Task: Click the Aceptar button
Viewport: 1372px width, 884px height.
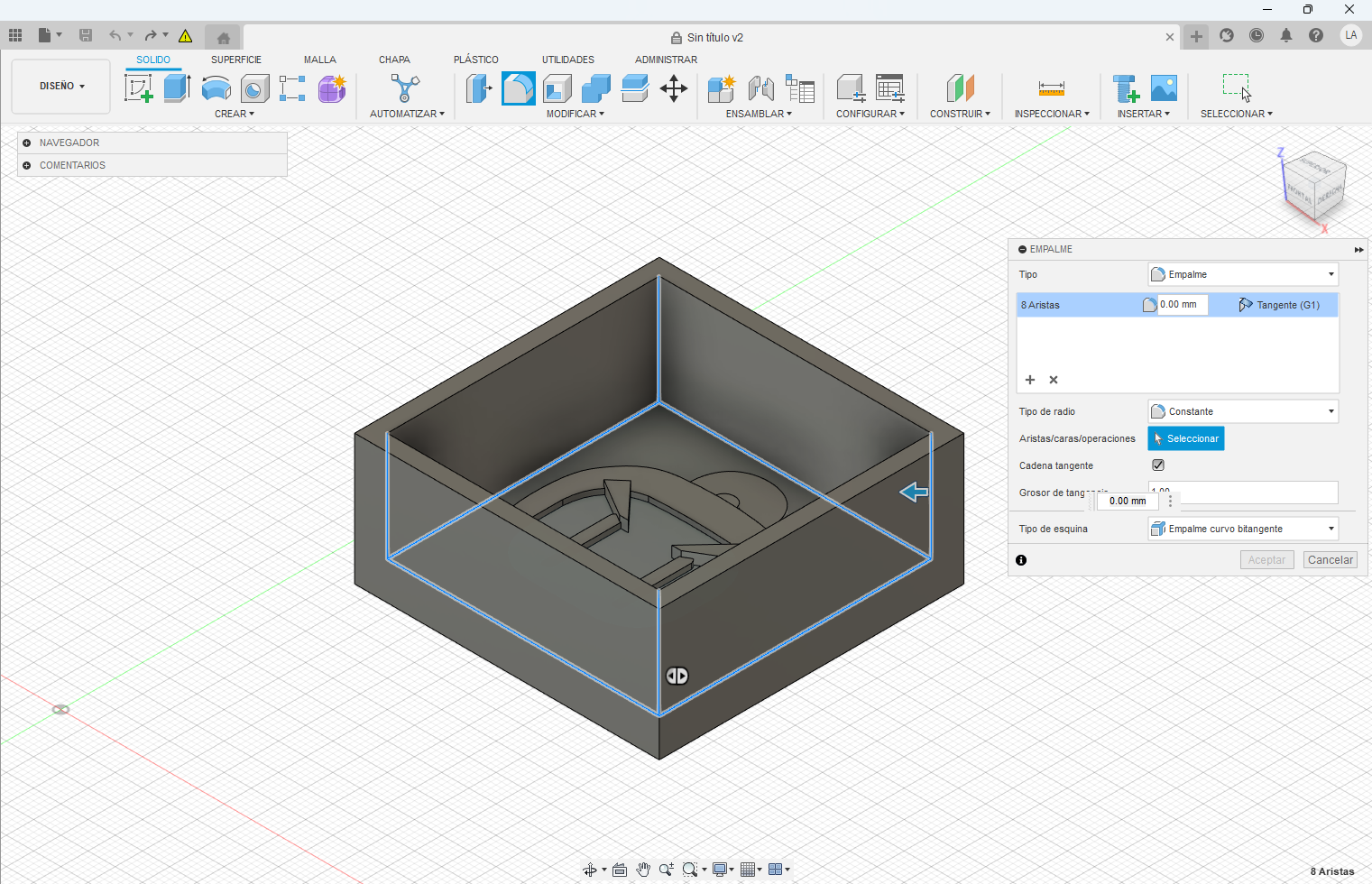Action: [x=1267, y=560]
